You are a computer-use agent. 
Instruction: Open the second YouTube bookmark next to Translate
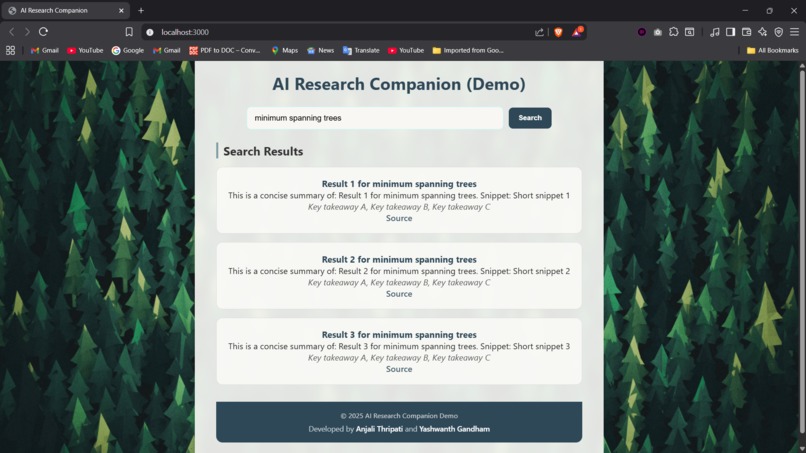406,50
